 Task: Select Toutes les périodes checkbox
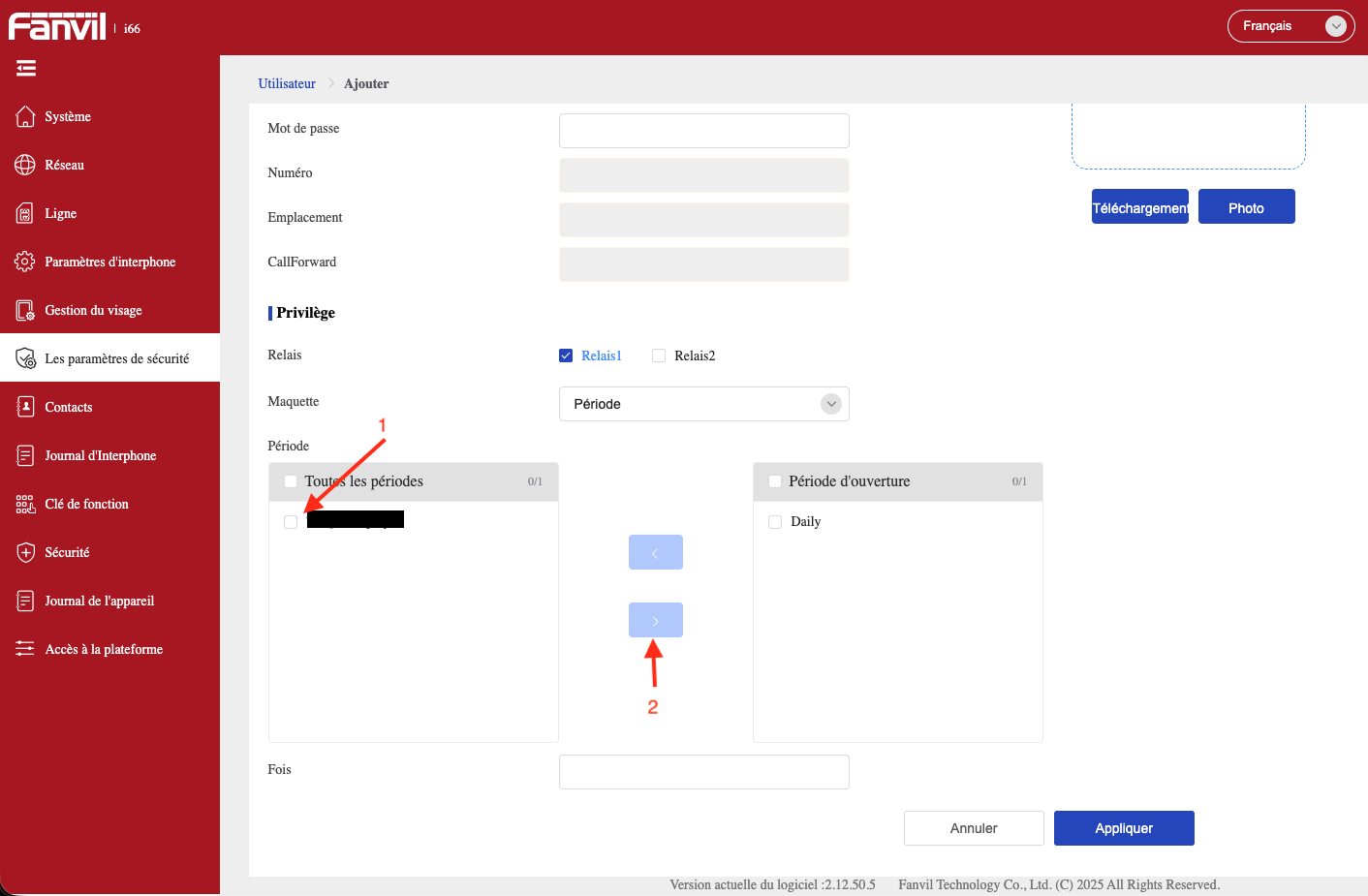pos(291,481)
